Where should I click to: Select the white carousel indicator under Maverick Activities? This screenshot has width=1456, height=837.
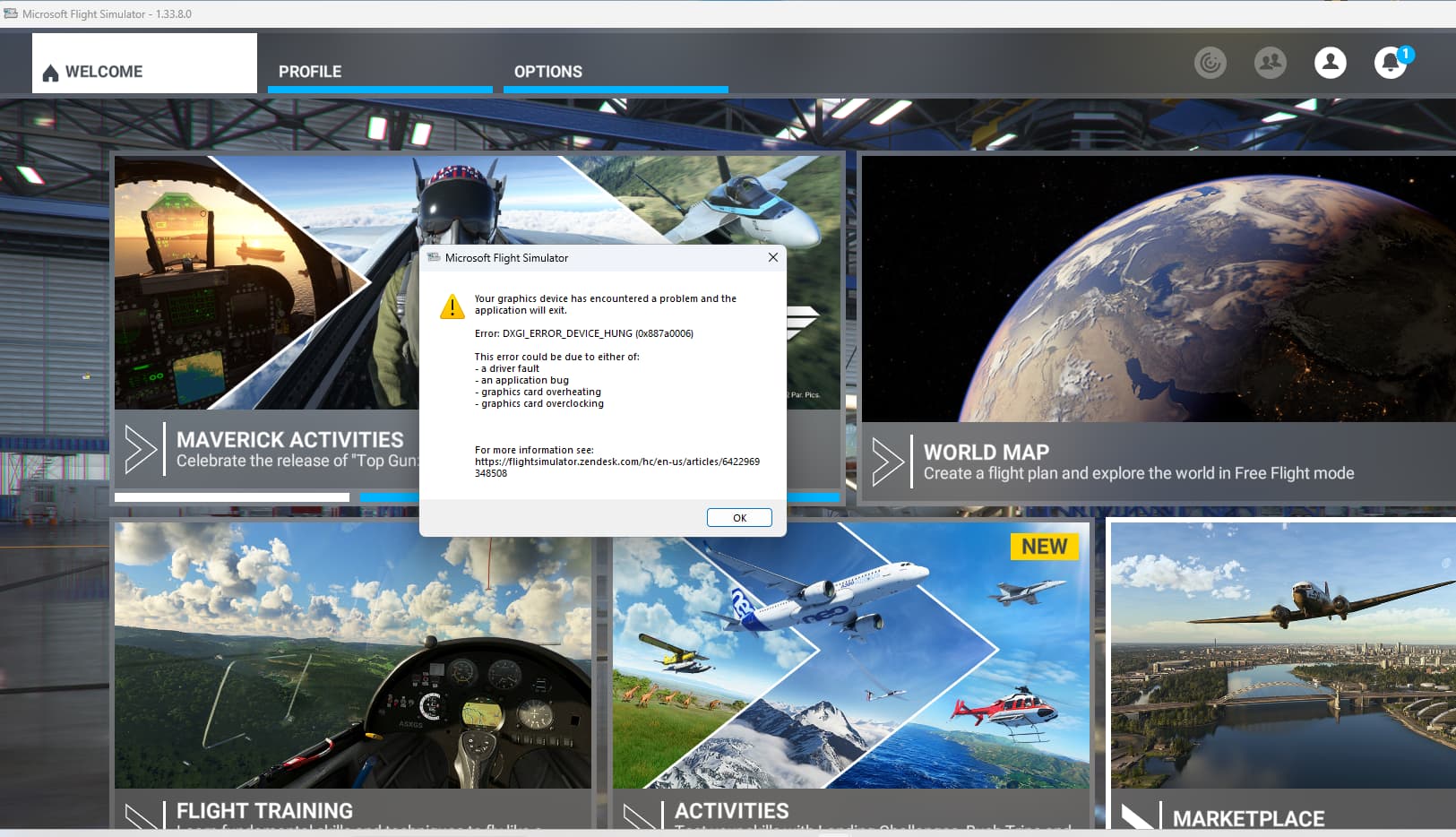point(231,497)
